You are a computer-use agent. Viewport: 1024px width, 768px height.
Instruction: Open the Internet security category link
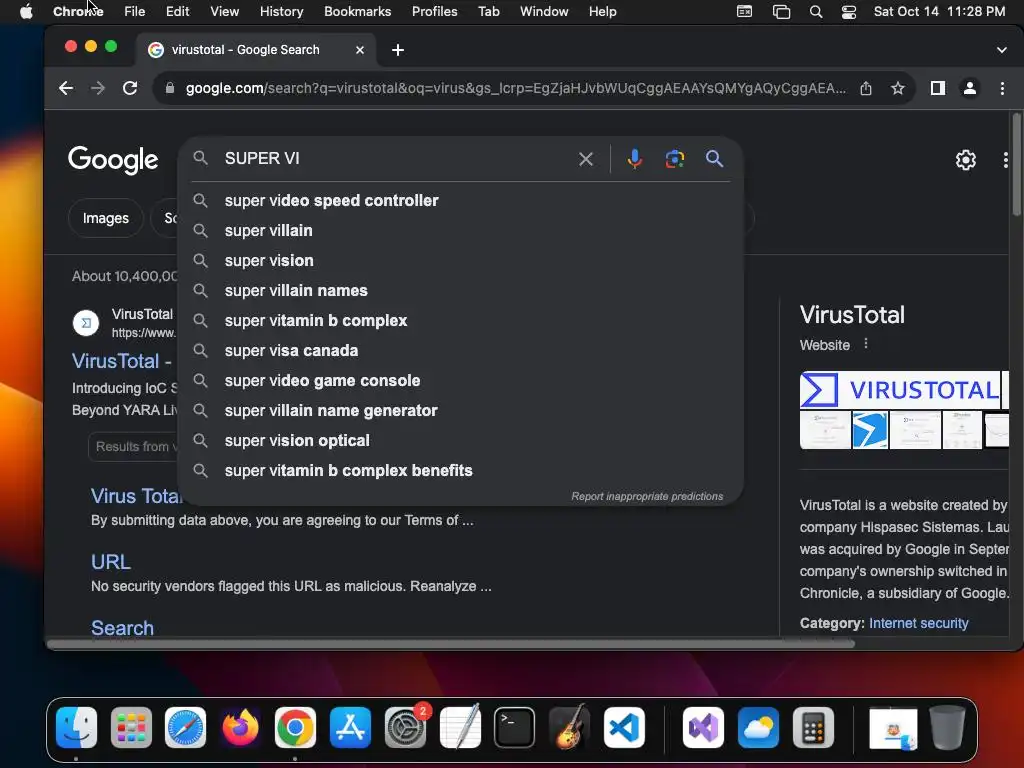(918, 623)
